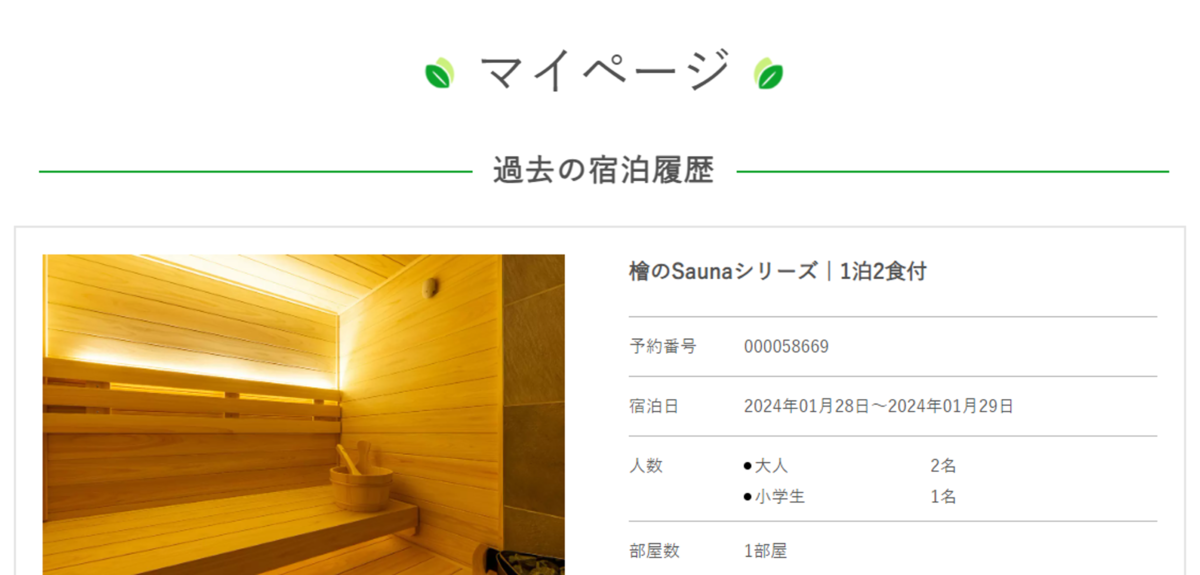Click the wooden bucket in the sauna photo
1200x575 pixels.
359,480
